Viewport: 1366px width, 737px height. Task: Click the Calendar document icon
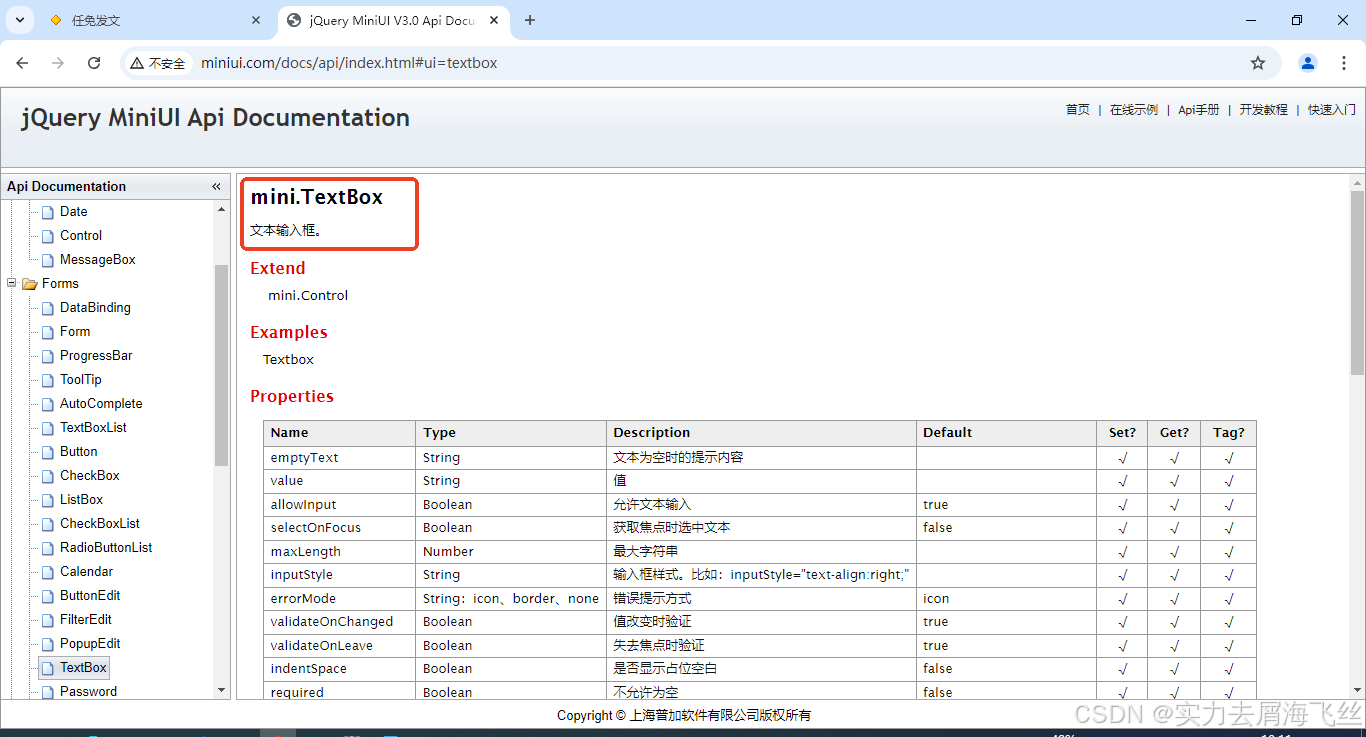[47, 571]
